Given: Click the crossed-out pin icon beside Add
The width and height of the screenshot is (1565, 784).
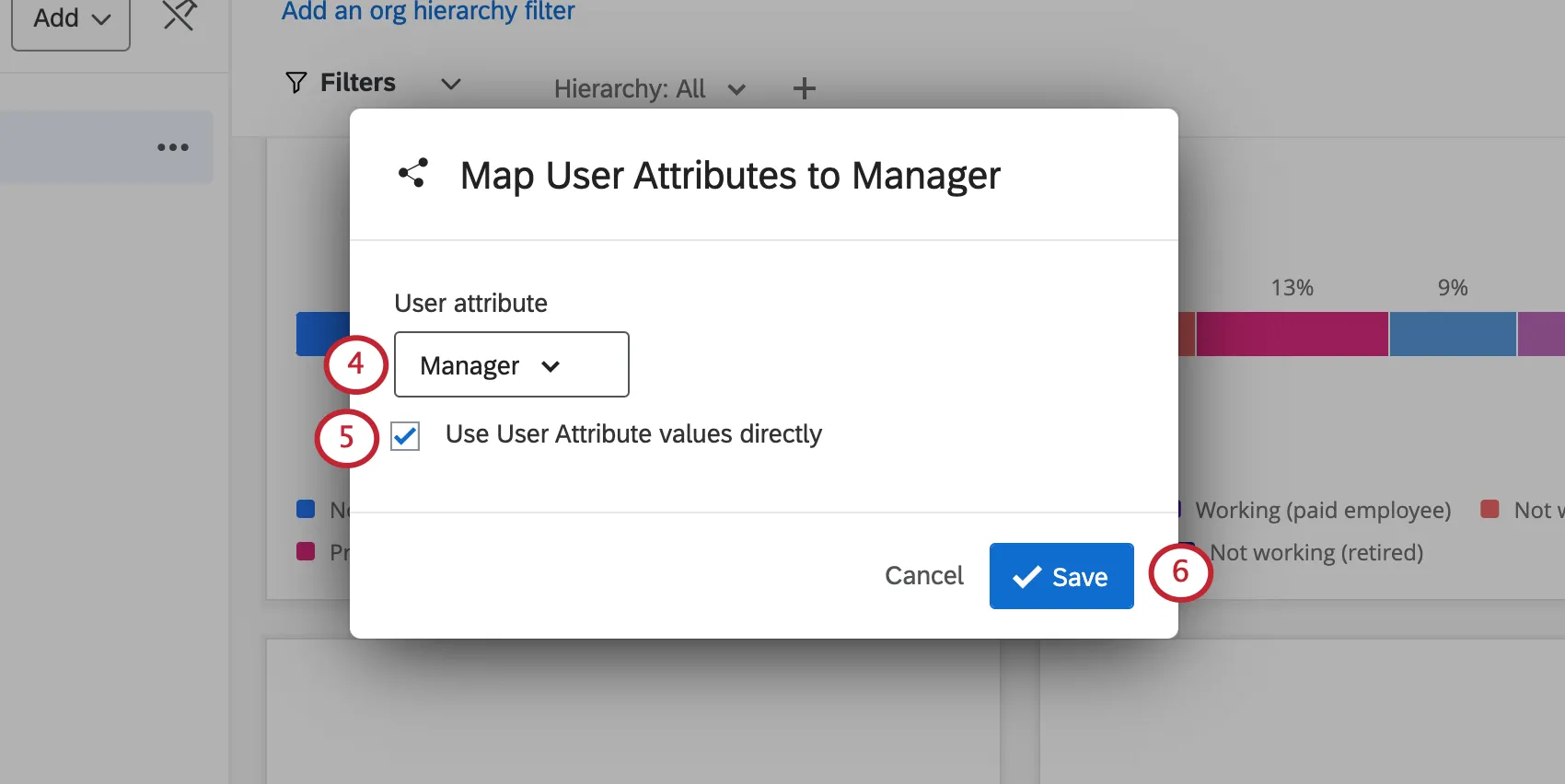Looking at the screenshot, I should coord(180,16).
